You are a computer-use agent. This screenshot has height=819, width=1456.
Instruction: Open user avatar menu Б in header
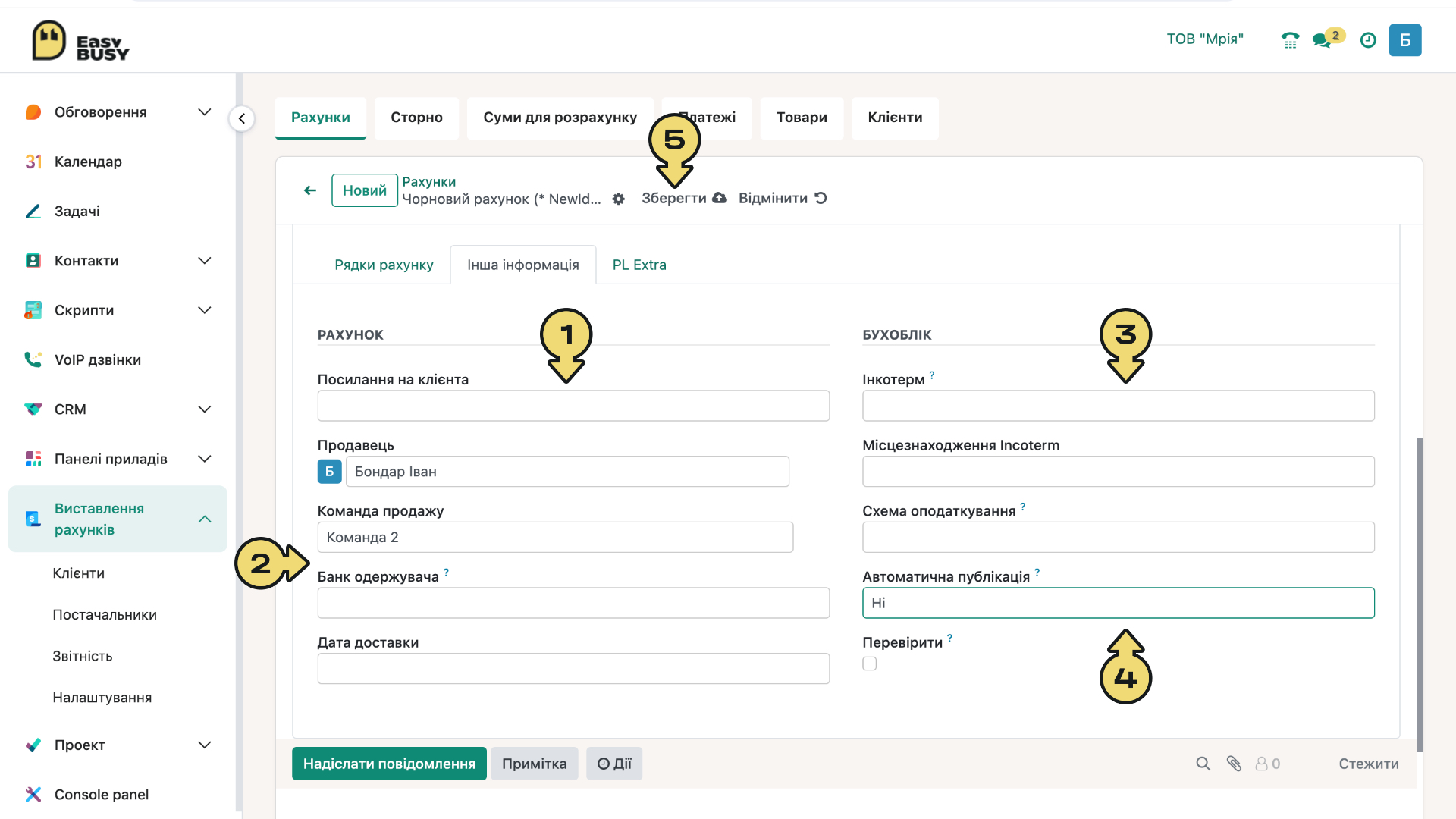(x=1405, y=40)
